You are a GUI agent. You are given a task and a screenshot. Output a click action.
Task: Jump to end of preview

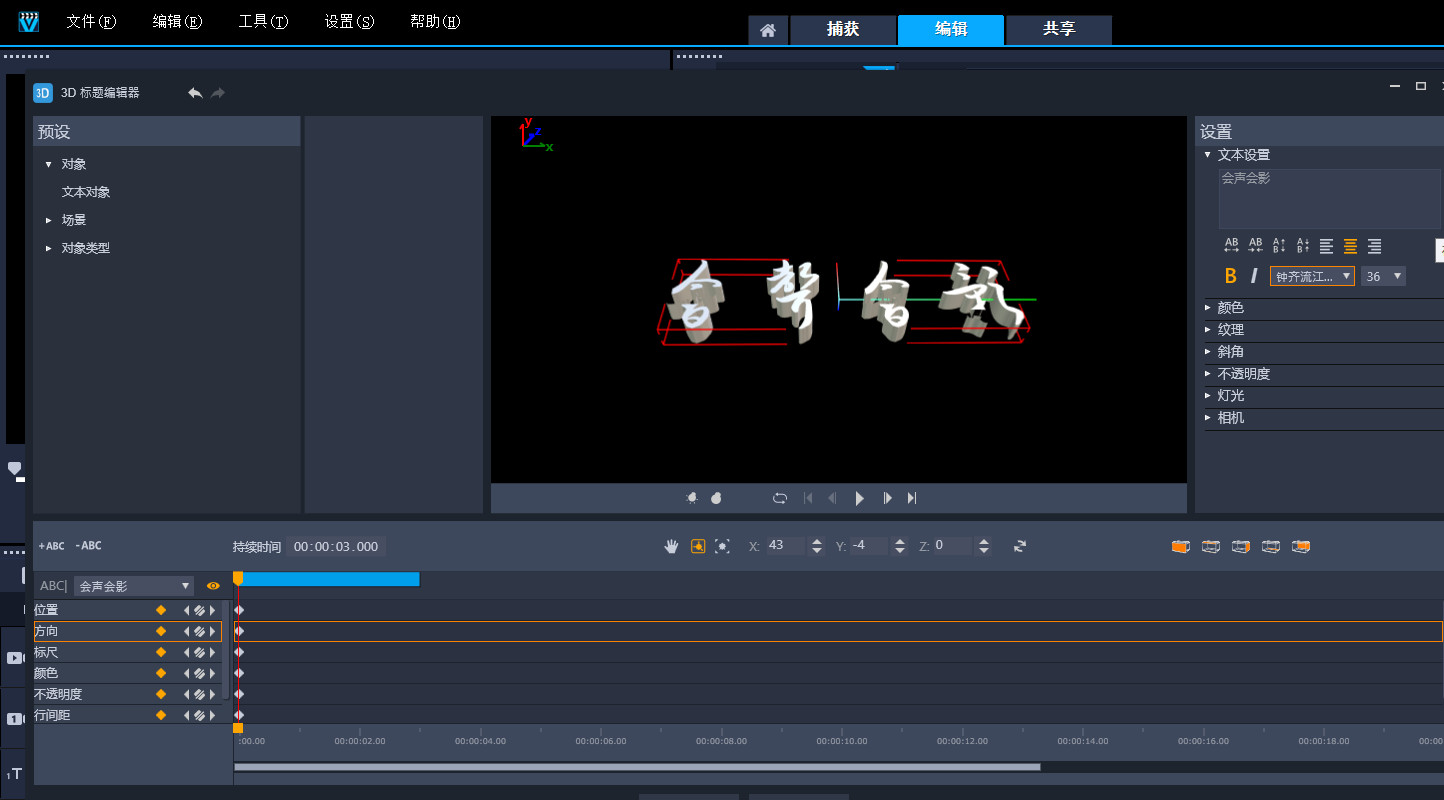point(912,498)
